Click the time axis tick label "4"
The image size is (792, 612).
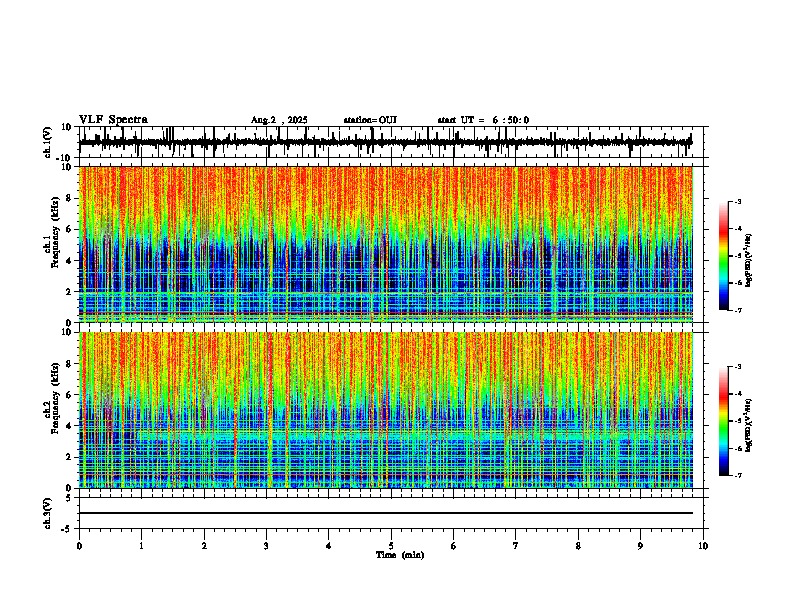point(329,546)
